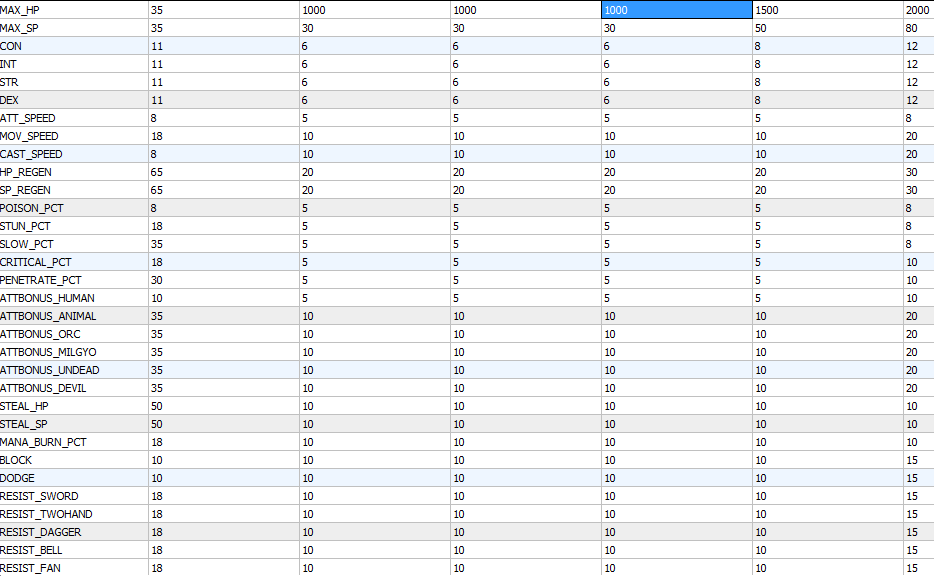Select the CRITICAL_PCT row label

click(x=36, y=262)
